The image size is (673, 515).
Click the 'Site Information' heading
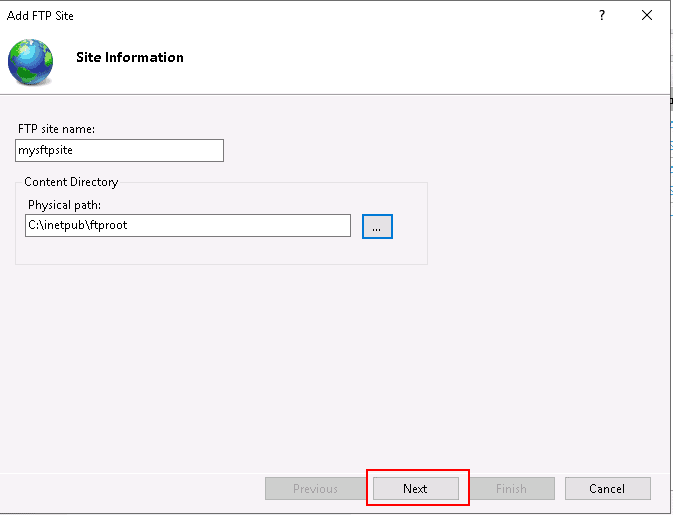(x=130, y=58)
